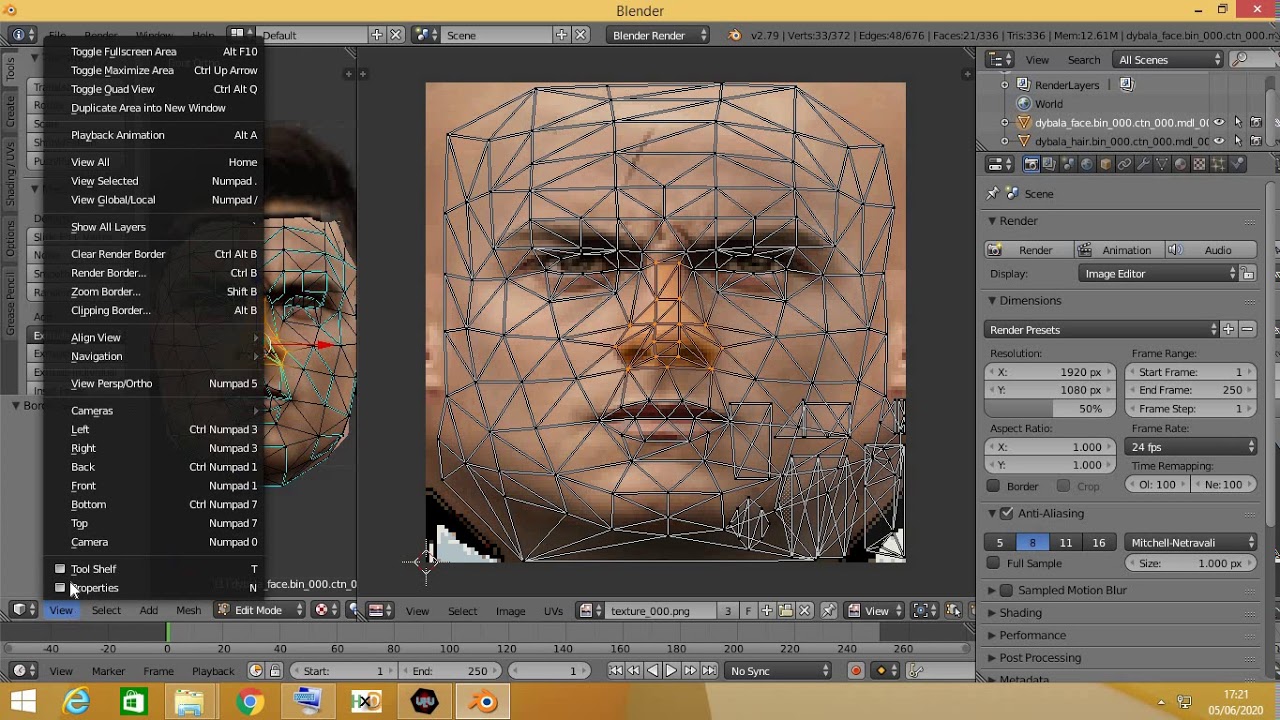This screenshot has width=1280, height=720.
Task: Add new image with plus icon in UV editor
Action: (x=767, y=611)
